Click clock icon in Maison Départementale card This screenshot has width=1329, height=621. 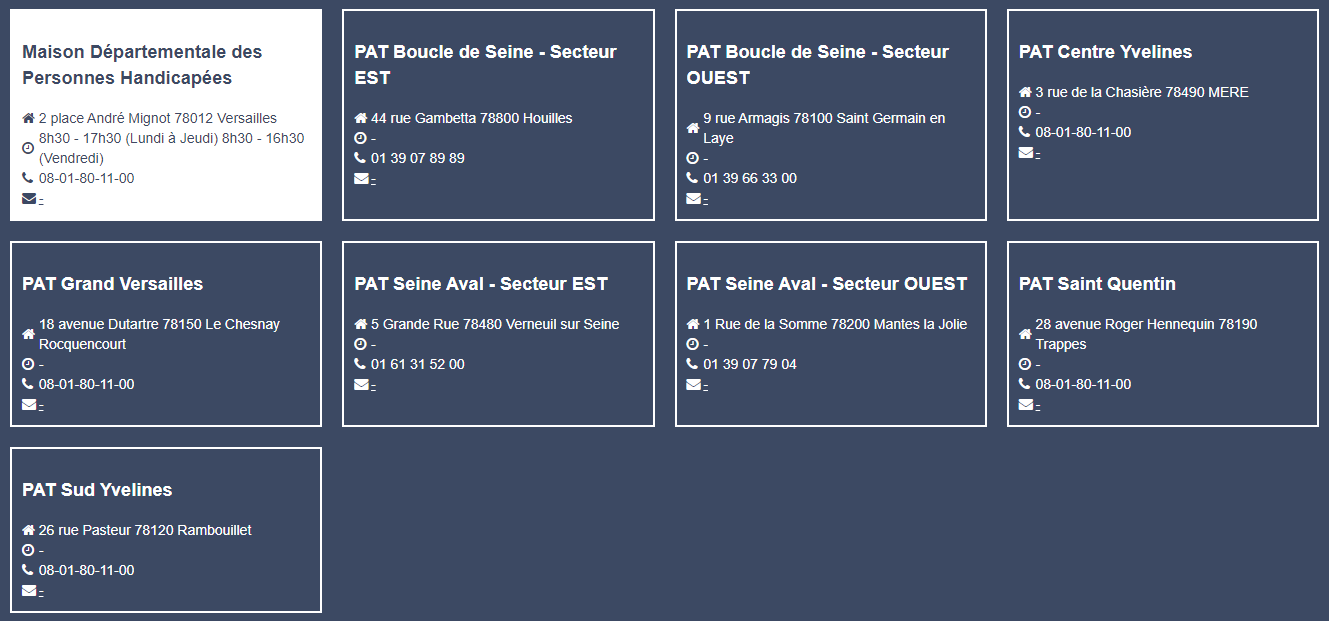coord(28,148)
